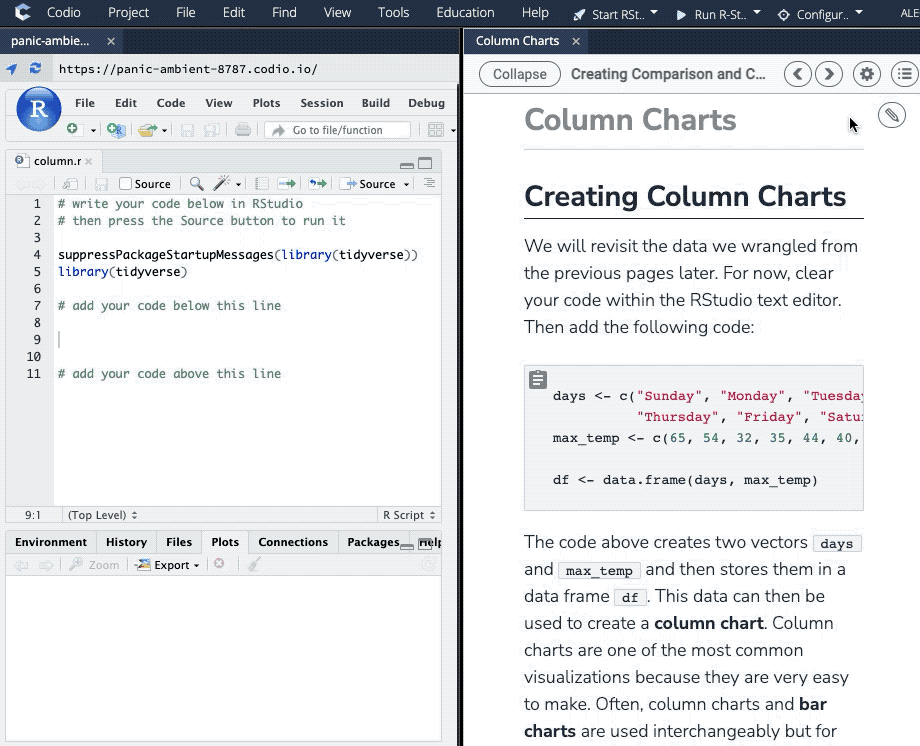Open the guide table of contents icon
The height and width of the screenshot is (746, 920).
click(904, 74)
